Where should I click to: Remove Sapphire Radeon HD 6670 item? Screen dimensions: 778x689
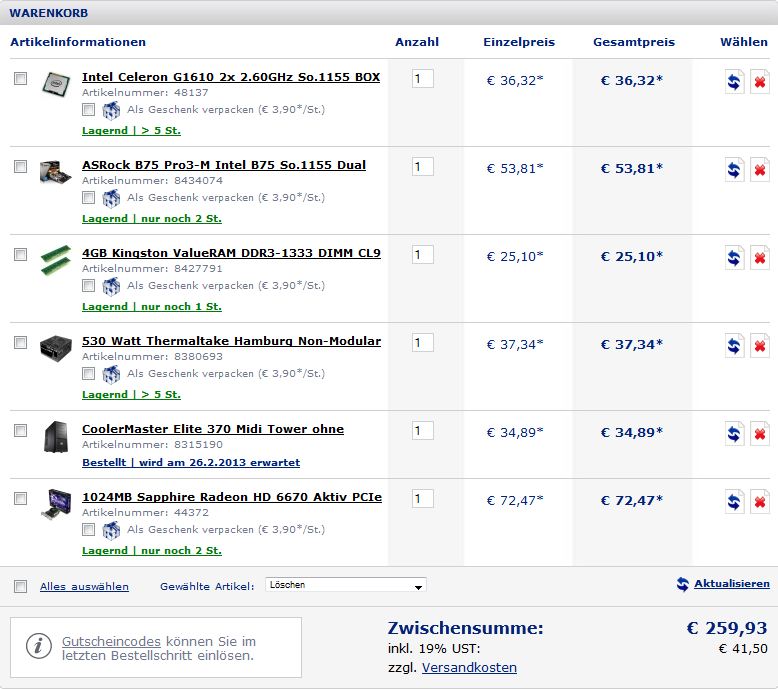[x=760, y=501]
